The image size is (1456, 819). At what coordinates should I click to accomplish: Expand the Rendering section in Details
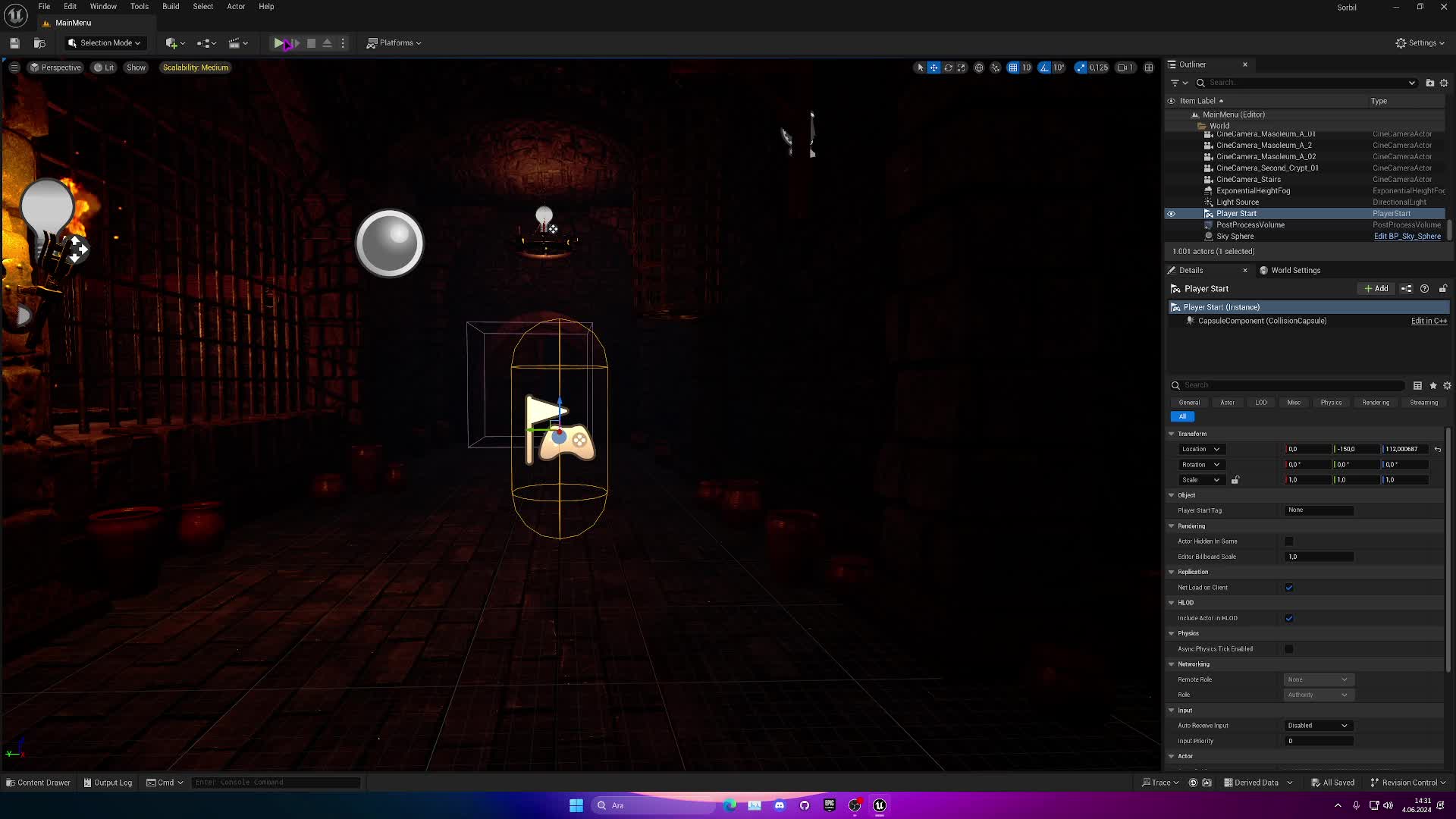tap(1191, 525)
